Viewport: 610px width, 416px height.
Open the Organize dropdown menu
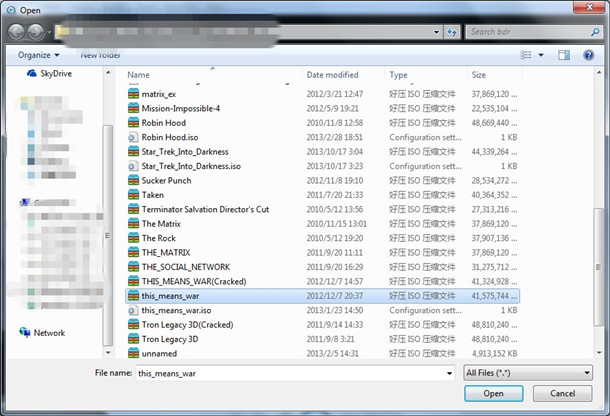coord(39,55)
